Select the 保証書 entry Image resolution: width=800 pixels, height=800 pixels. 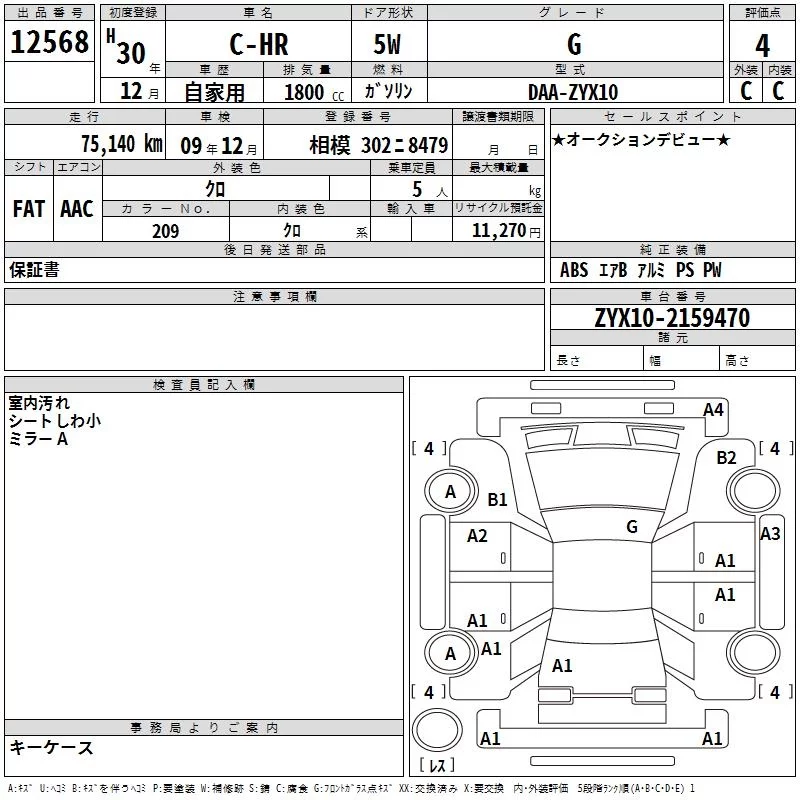34,270
